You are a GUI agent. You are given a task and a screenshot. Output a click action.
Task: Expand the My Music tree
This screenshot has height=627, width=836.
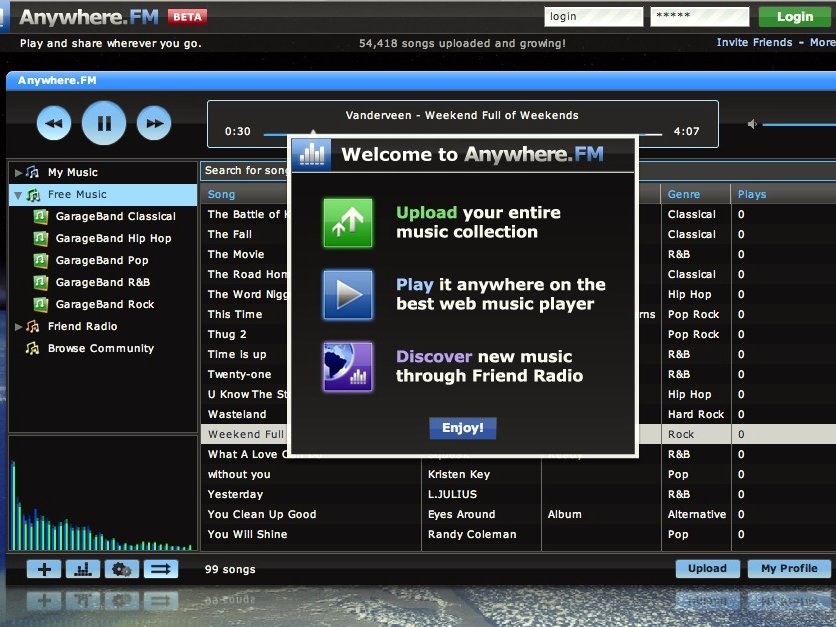pyautogui.click(x=18, y=172)
